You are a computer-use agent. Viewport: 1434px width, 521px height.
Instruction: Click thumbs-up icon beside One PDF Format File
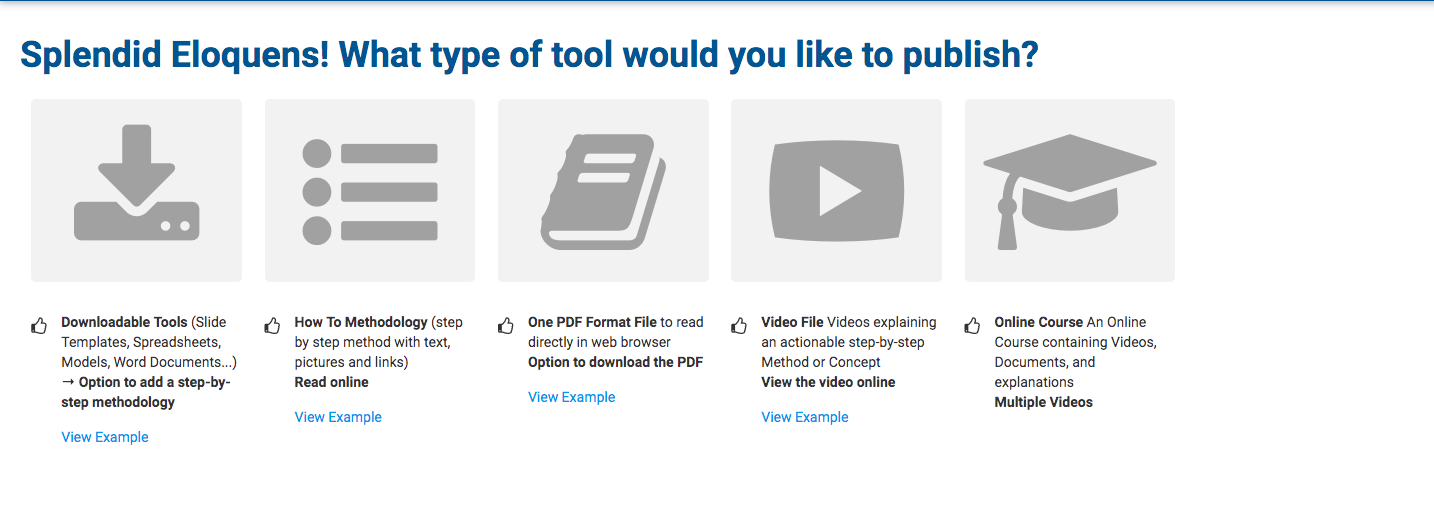pos(506,325)
